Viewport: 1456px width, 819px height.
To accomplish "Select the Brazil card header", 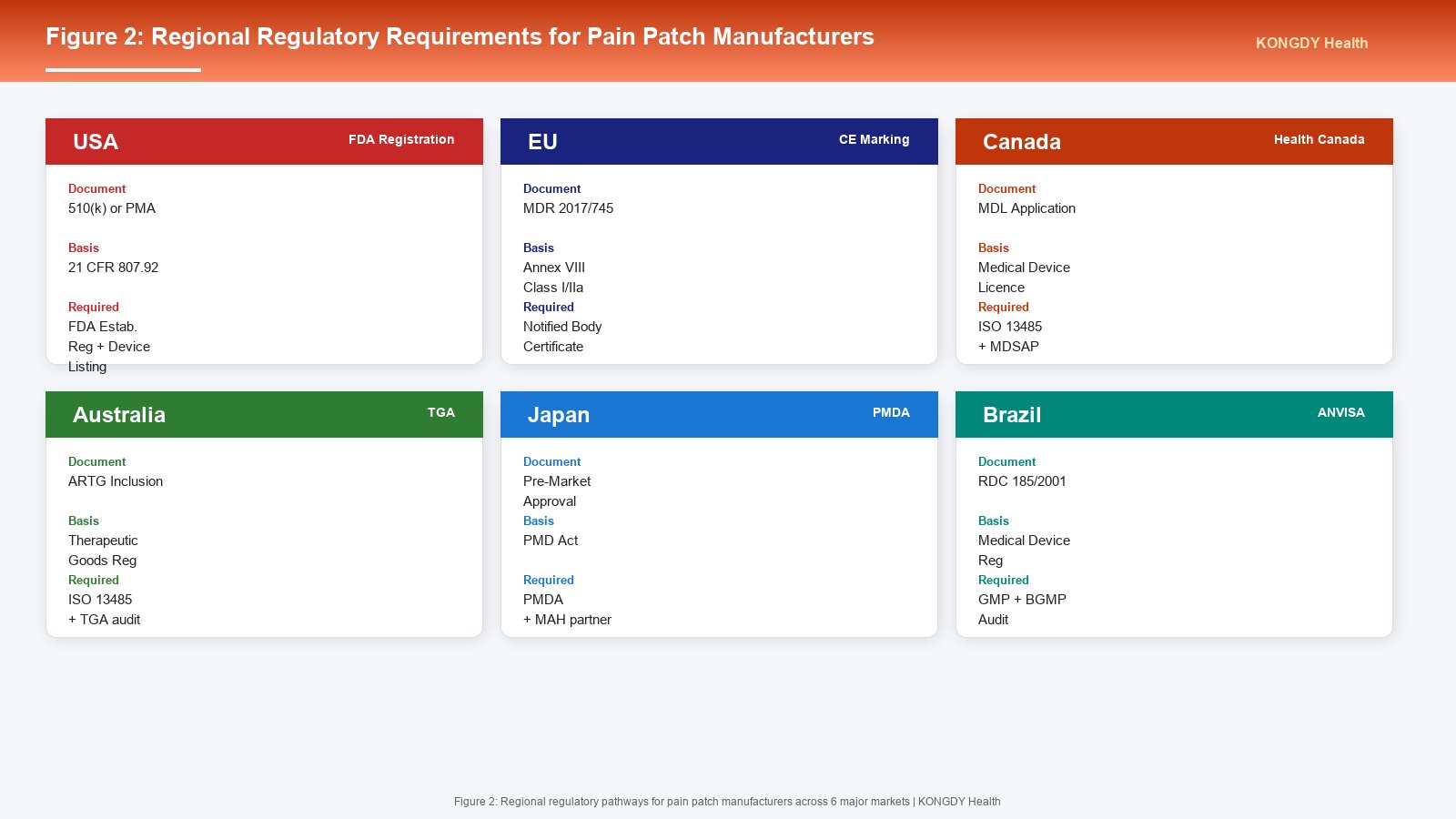I will (1174, 414).
